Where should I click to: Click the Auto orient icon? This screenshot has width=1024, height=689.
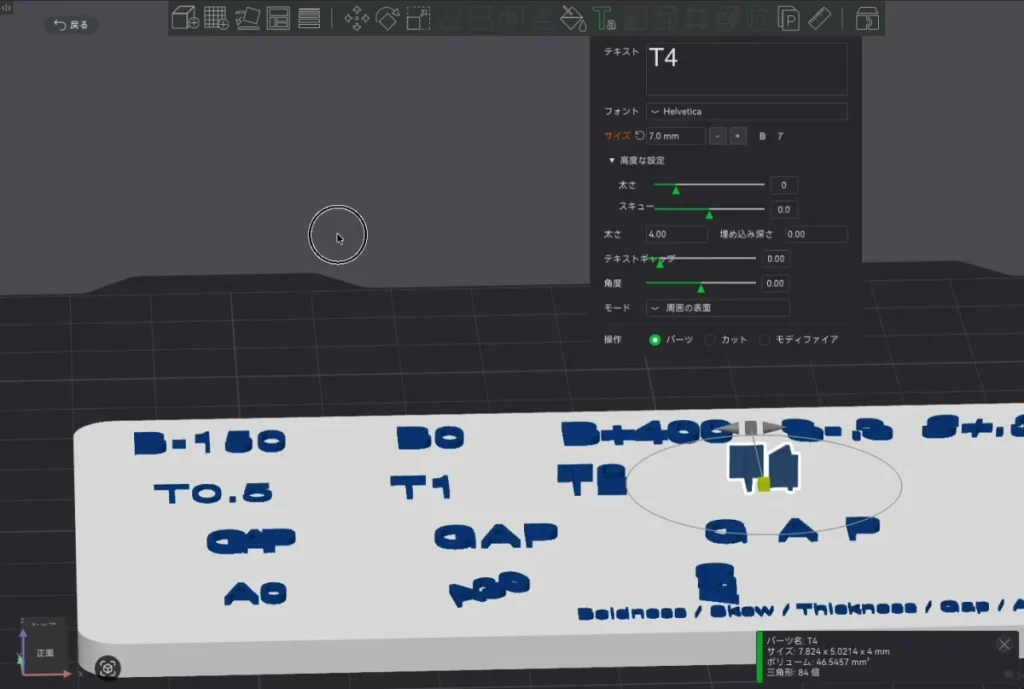[x=248, y=18]
